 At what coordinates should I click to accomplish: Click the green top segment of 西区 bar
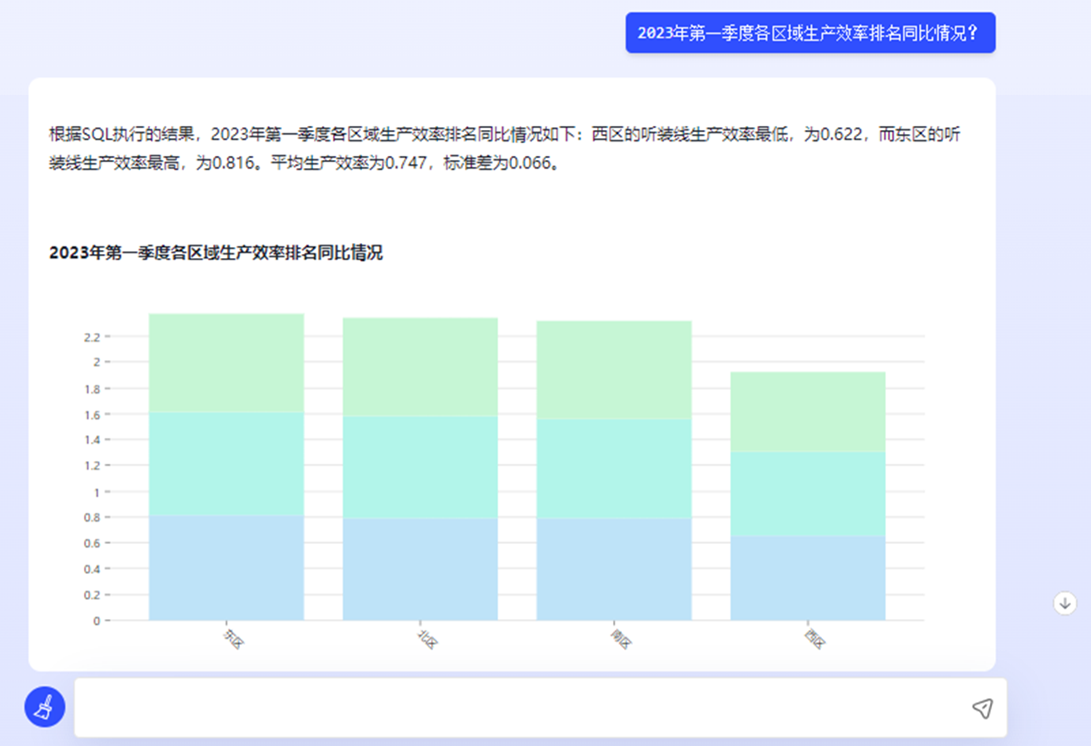pos(808,412)
